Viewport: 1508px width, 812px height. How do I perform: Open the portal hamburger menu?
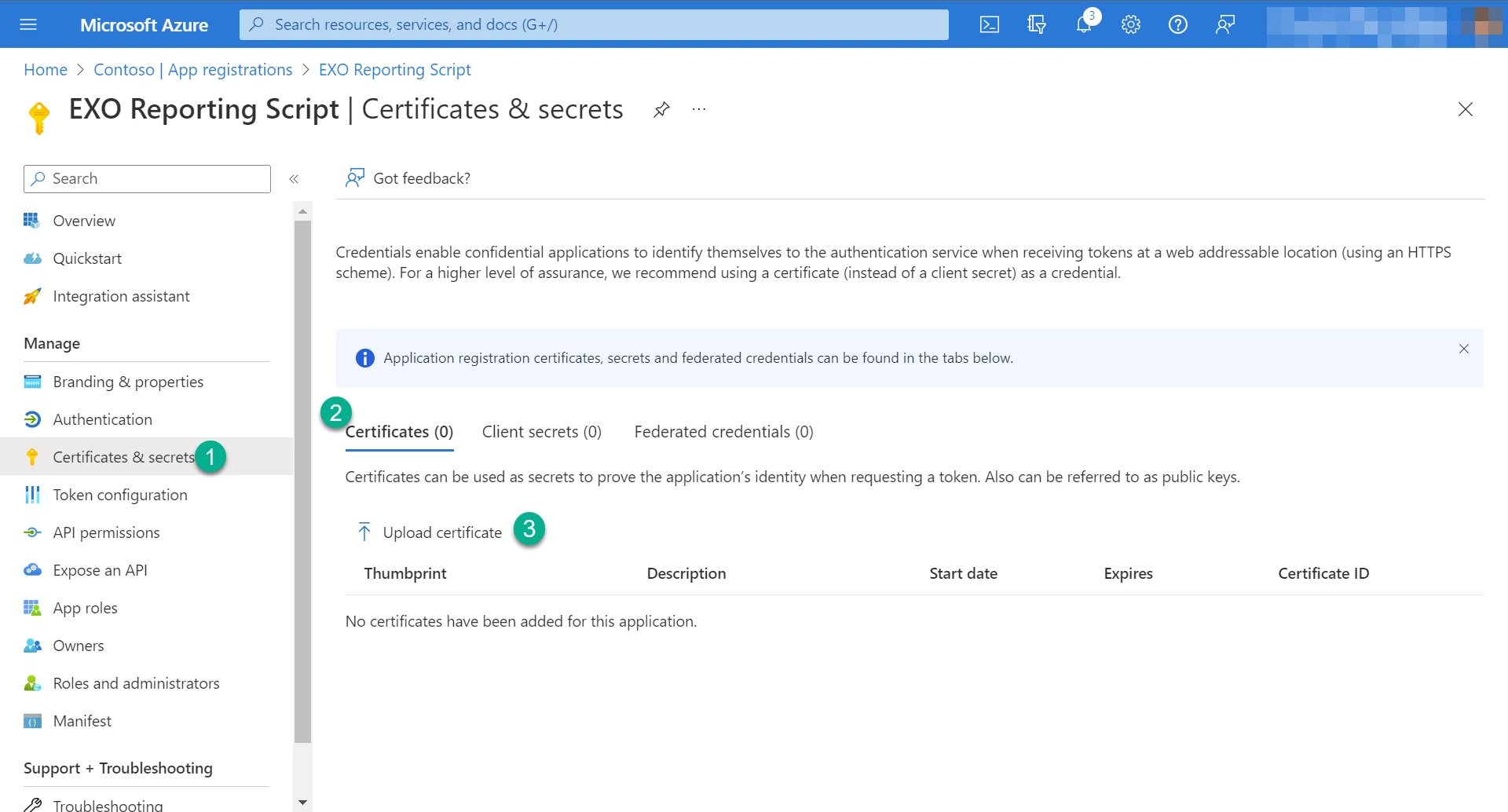click(x=28, y=24)
